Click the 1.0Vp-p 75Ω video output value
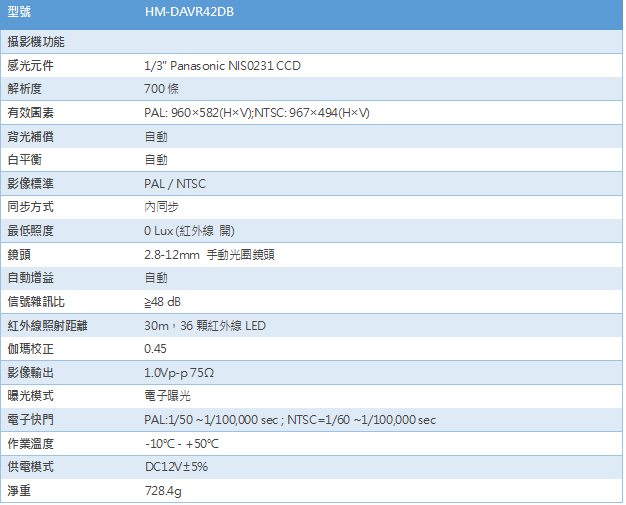626x505 pixels. click(179, 373)
